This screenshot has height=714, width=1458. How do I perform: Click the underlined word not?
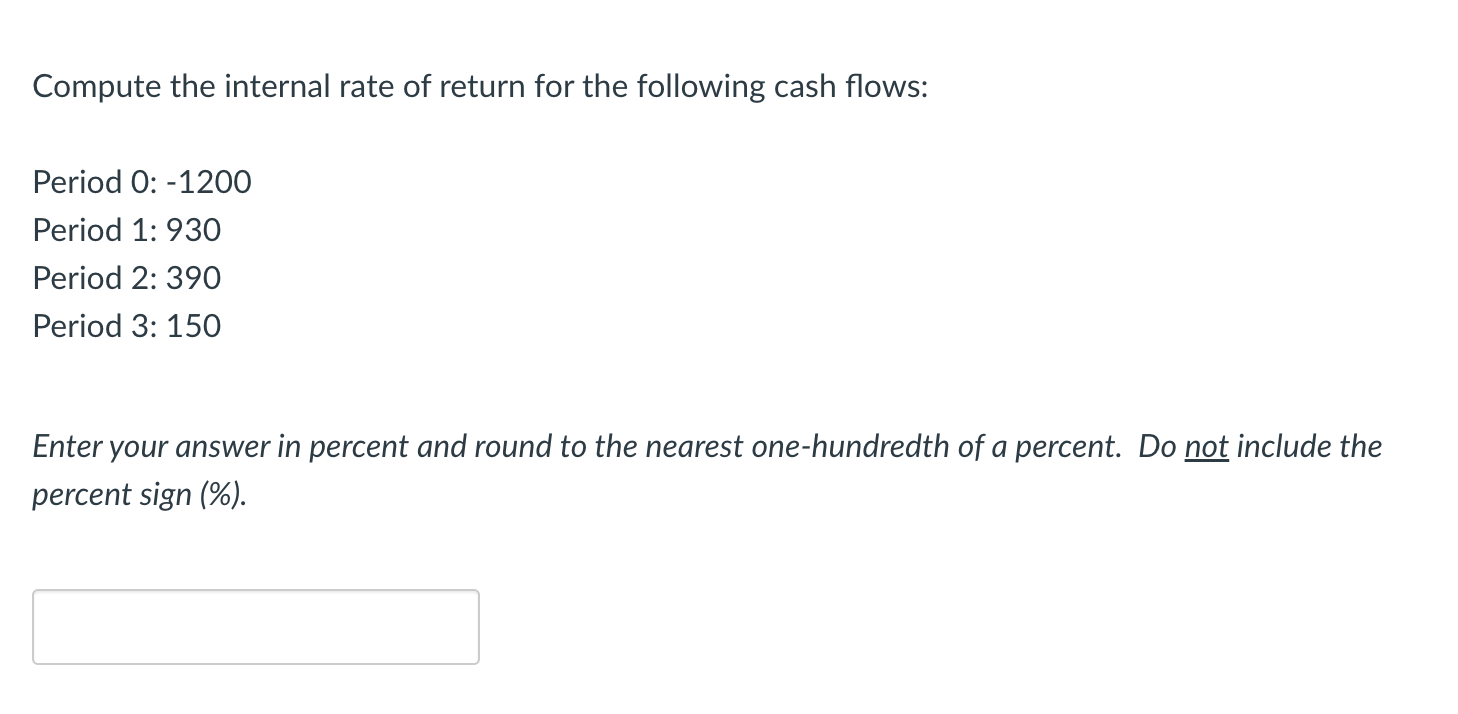tap(1207, 447)
